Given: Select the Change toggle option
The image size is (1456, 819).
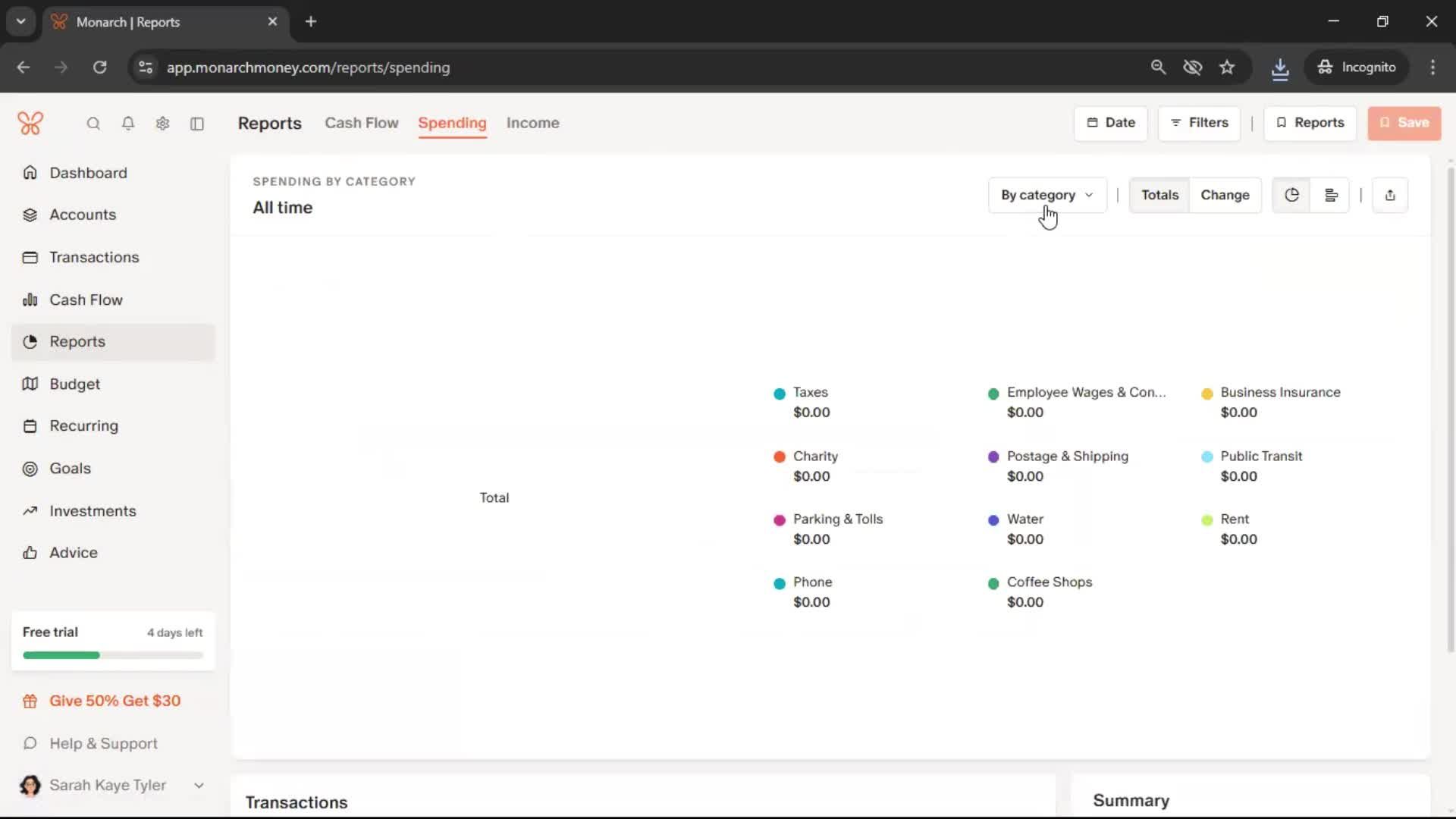Looking at the screenshot, I should [1225, 195].
